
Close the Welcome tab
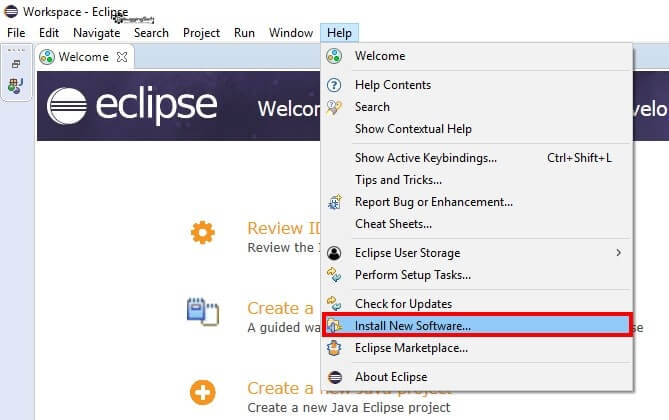(122, 57)
